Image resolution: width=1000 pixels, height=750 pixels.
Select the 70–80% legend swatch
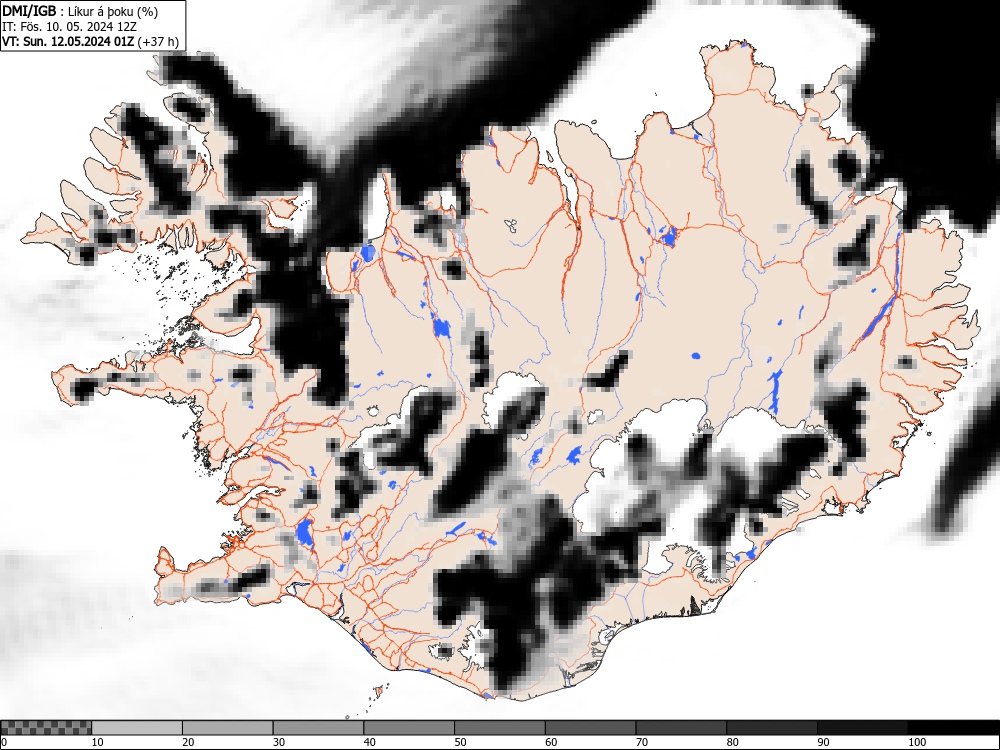tap(681, 728)
